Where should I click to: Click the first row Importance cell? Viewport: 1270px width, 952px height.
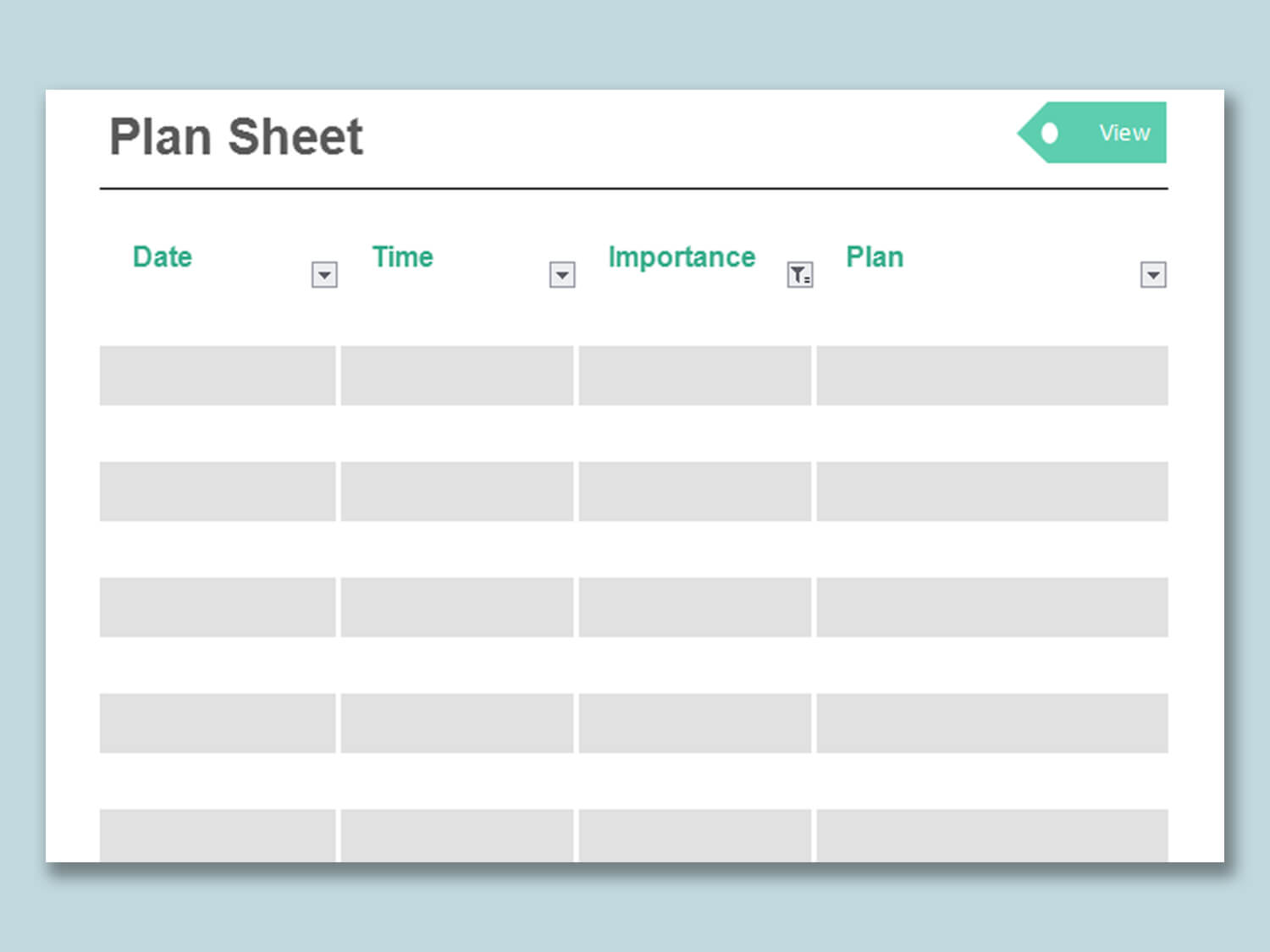[x=695, y=375]
